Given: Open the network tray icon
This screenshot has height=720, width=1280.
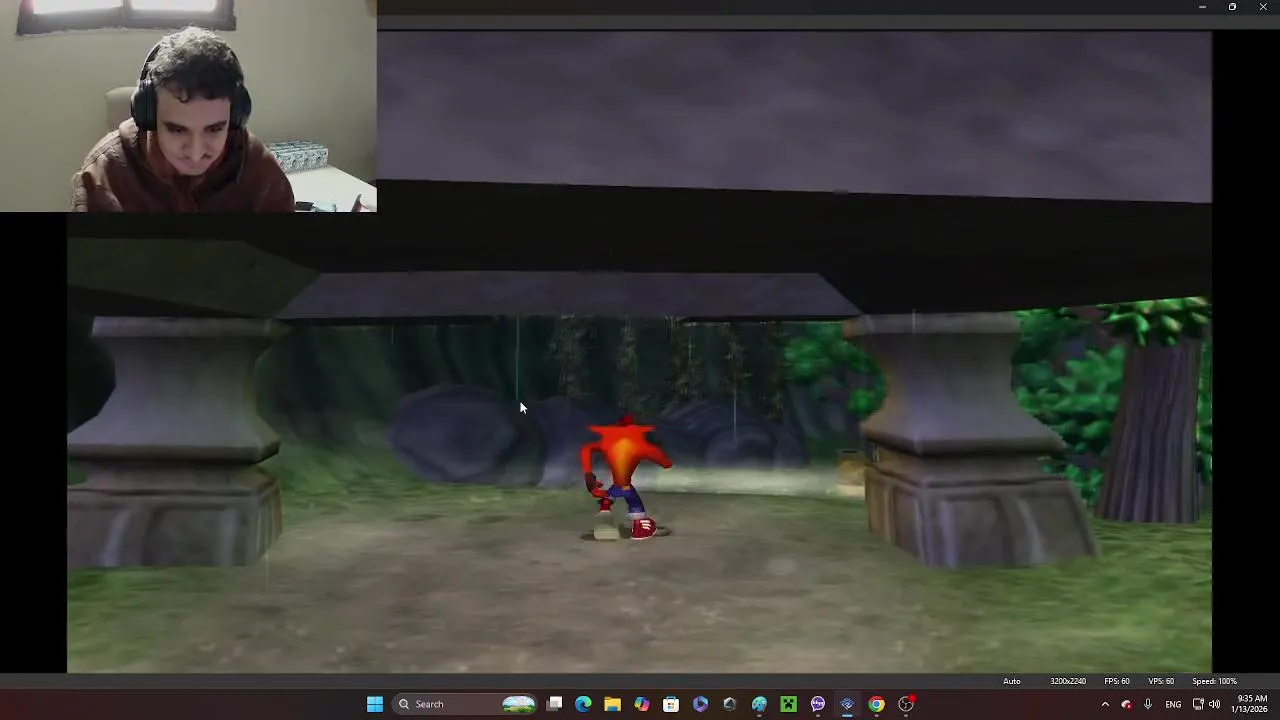Looking at the screenshot, I should [x=1198, y=704].
